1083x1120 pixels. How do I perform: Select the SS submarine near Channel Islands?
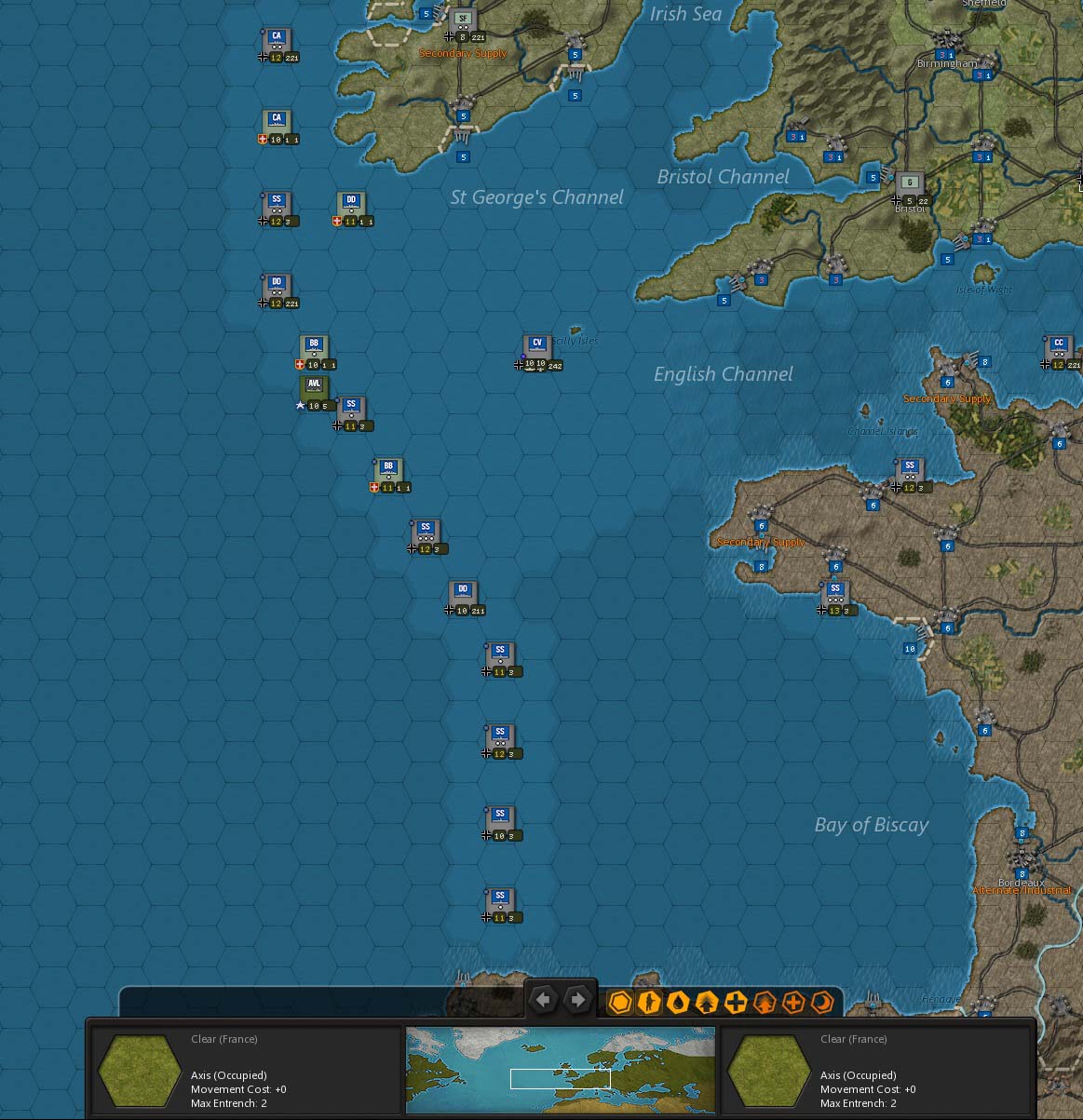[x=910, y=473]
